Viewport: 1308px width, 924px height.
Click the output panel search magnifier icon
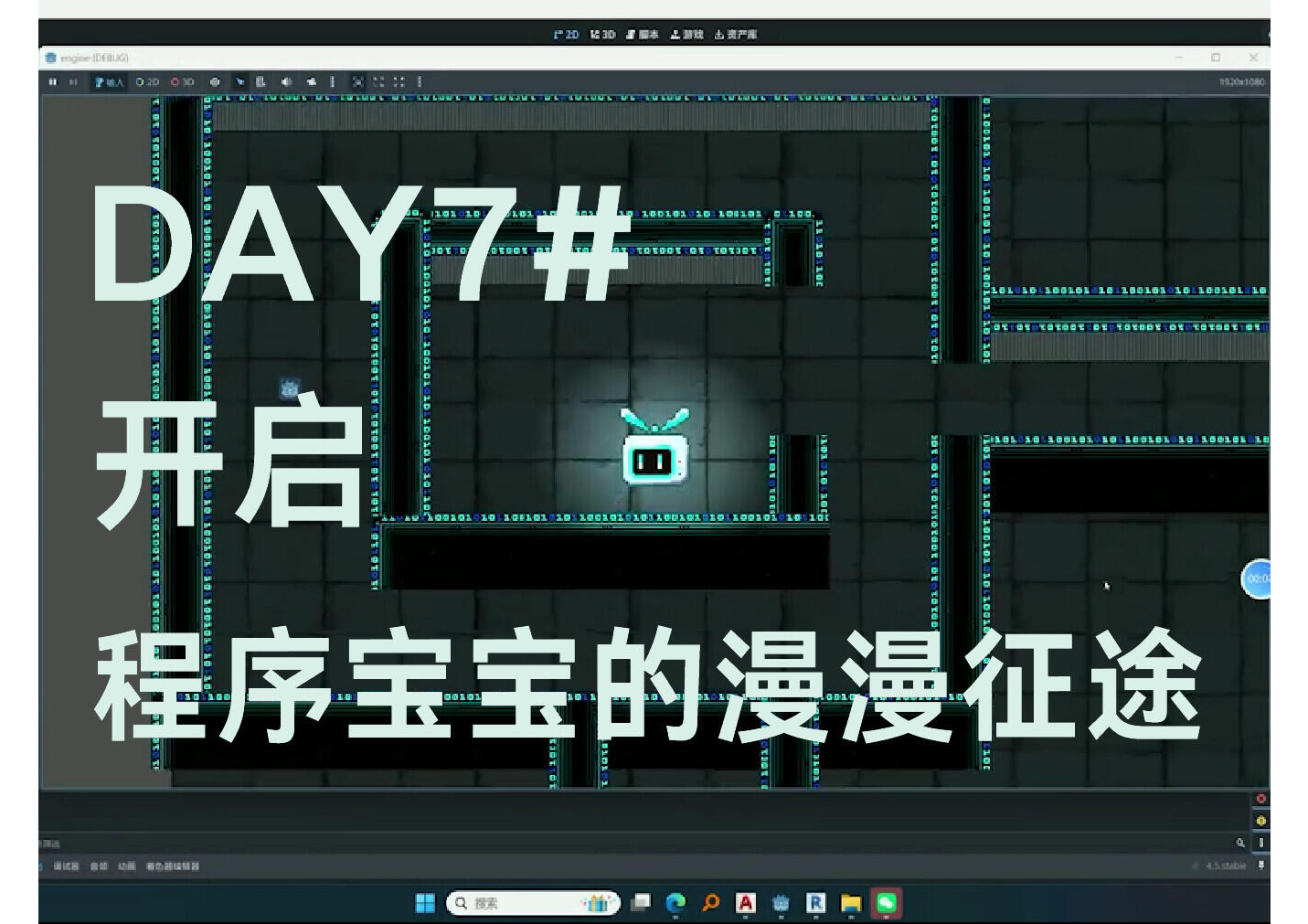click(1240, 843)
